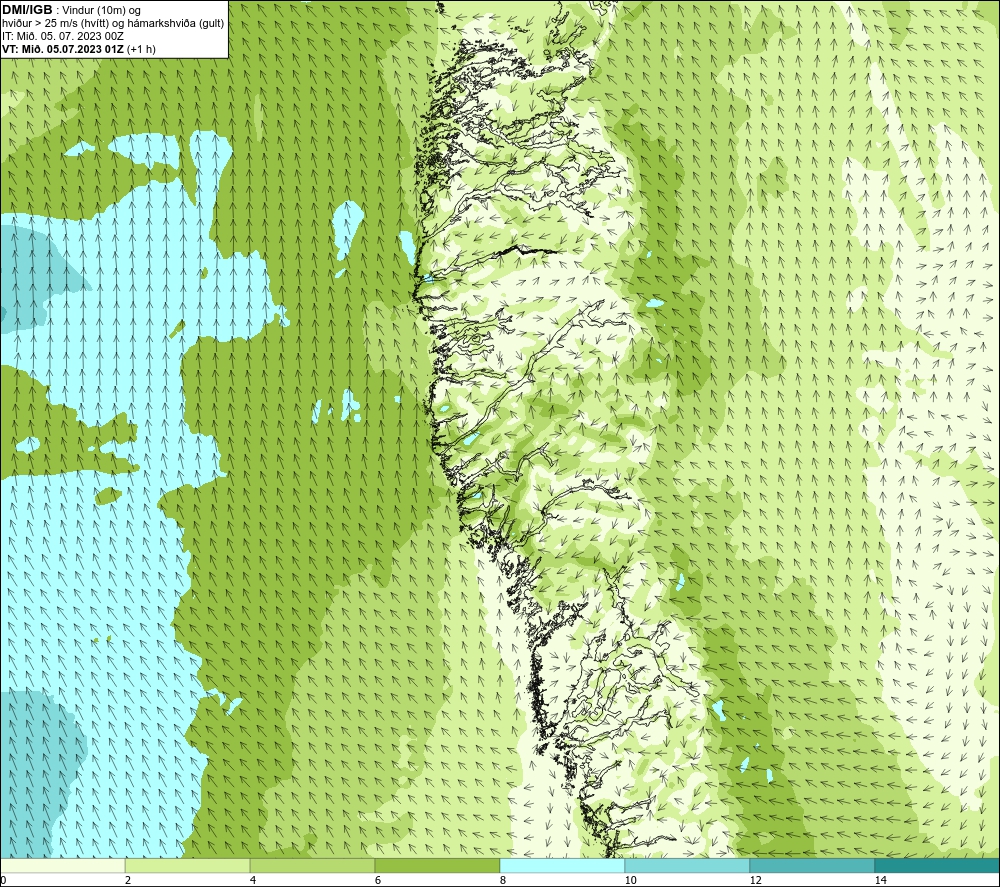
Task: Click legend scale label '4'
Action: click(253, 880)
